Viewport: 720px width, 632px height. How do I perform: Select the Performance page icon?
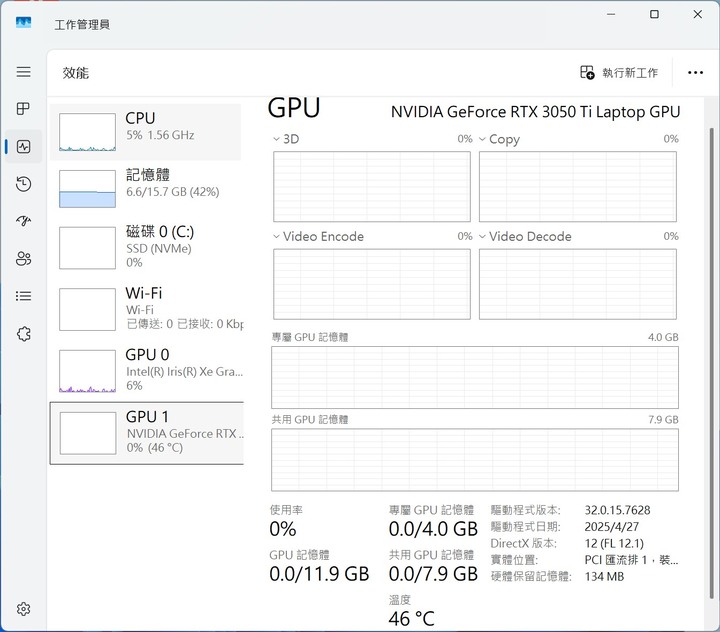coord(23,147)
